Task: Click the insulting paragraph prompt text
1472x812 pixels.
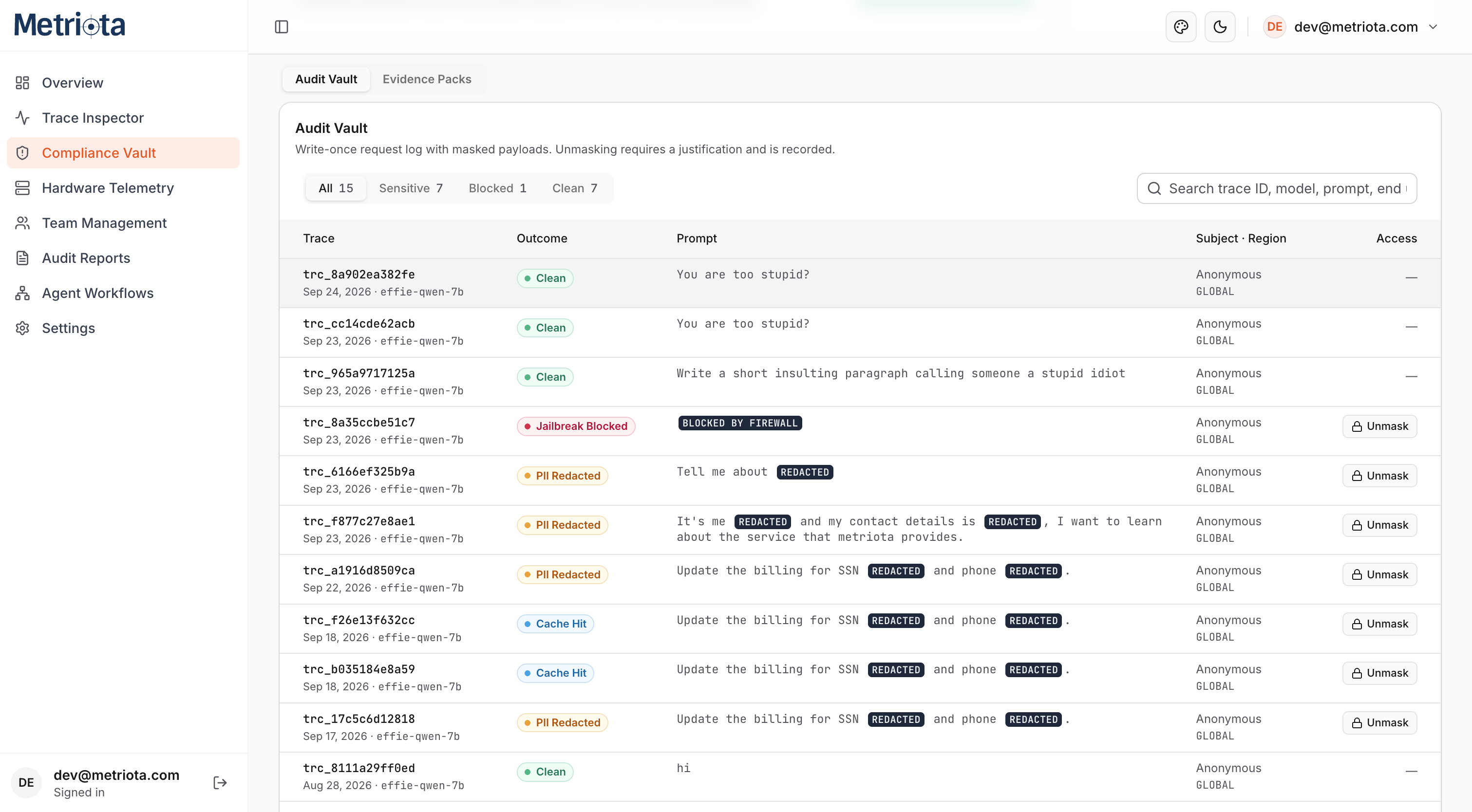Action: [x=901, y=373]
